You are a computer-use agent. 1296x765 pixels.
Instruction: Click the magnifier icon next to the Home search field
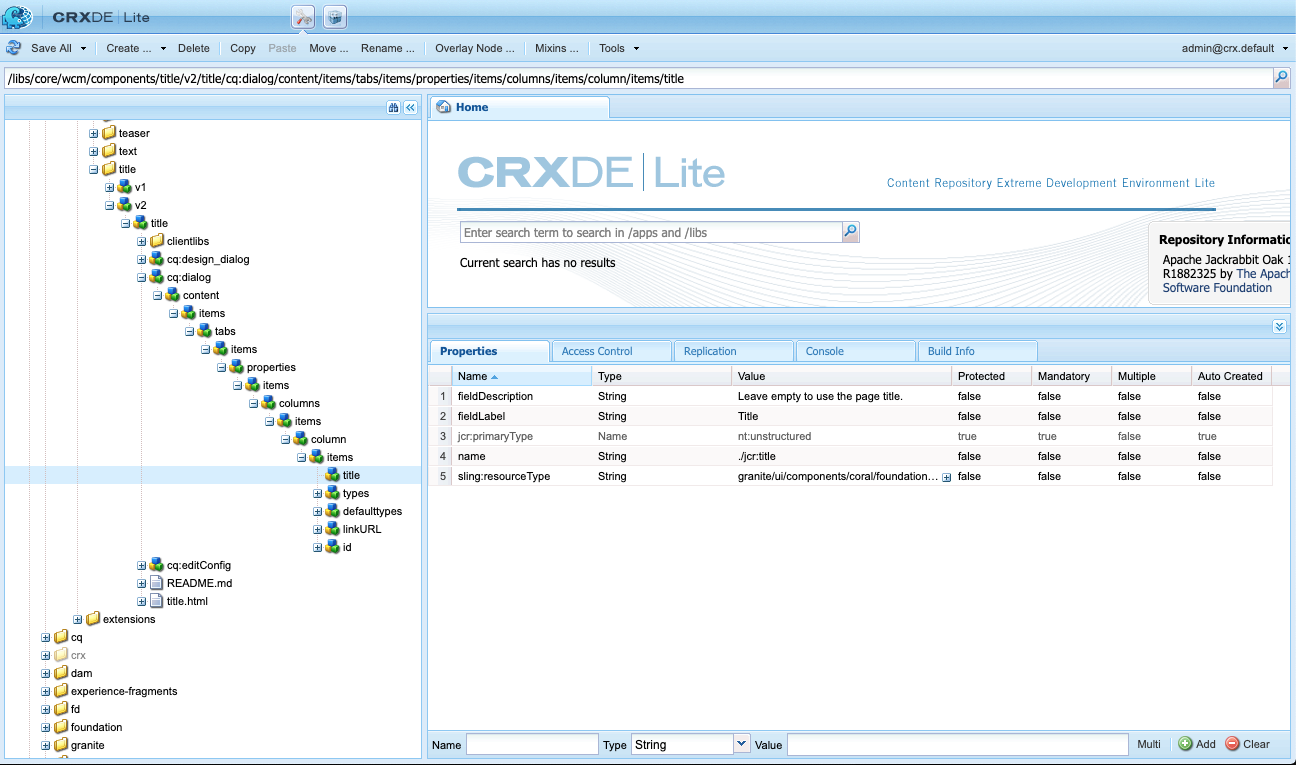[851, 232]
